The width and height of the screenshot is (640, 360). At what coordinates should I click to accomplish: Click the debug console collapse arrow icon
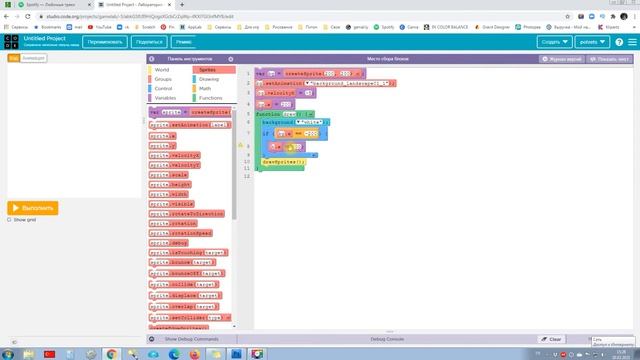coord(151,339)
